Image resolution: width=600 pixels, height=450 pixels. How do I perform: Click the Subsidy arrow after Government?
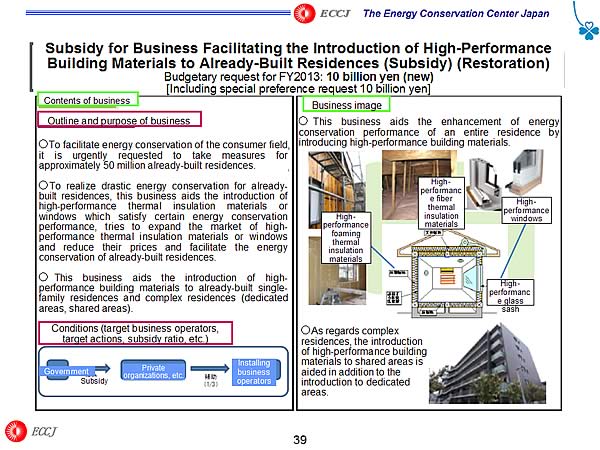[101, 368]
